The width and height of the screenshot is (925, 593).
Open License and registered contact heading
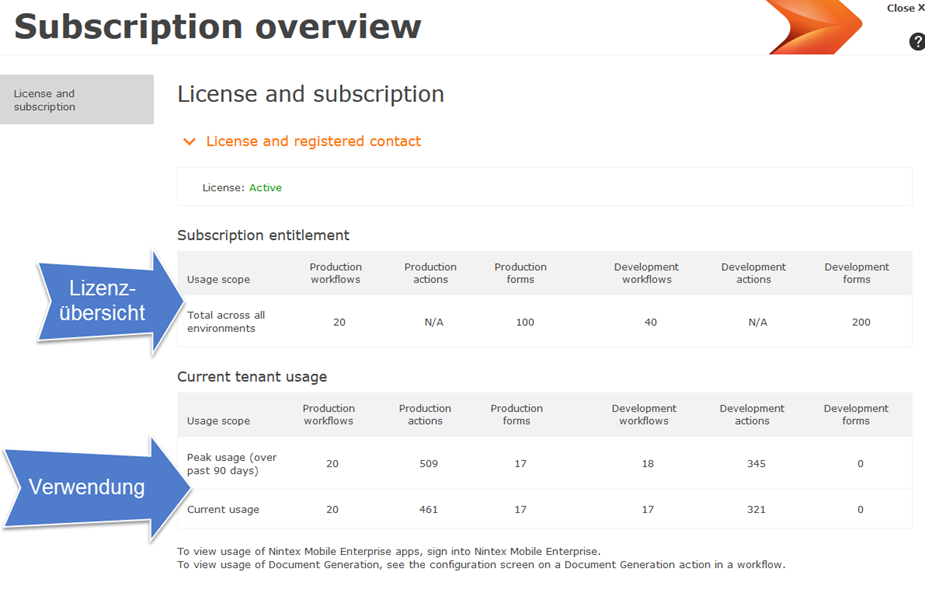[313, 142]
